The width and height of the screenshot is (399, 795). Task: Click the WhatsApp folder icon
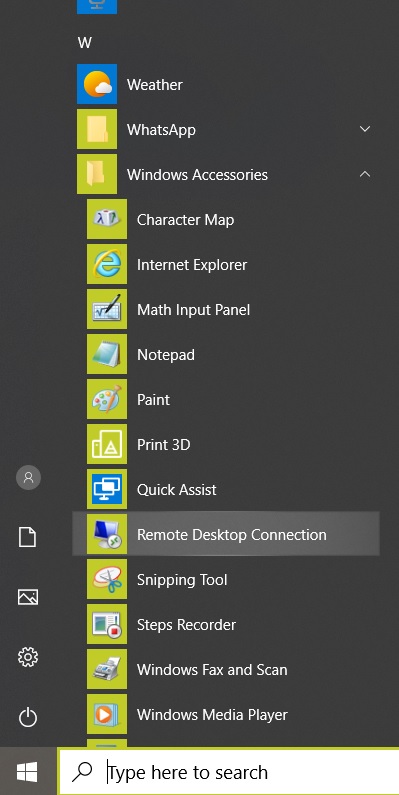[x=97, y=129]
